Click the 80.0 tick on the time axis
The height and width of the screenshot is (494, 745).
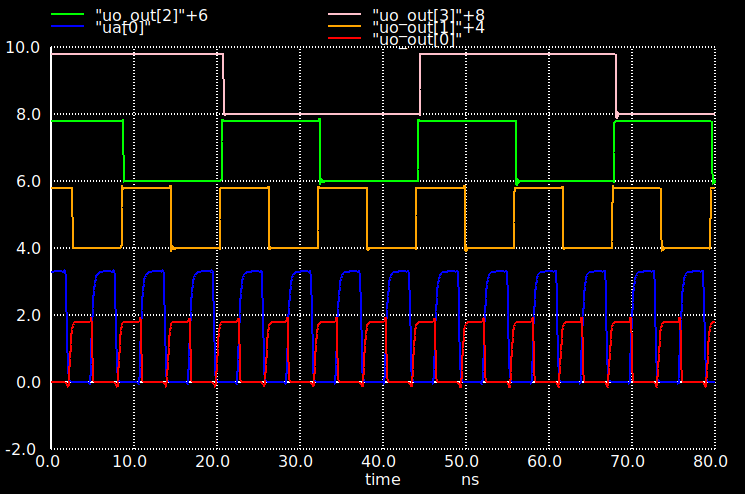[x=710, y=463]
